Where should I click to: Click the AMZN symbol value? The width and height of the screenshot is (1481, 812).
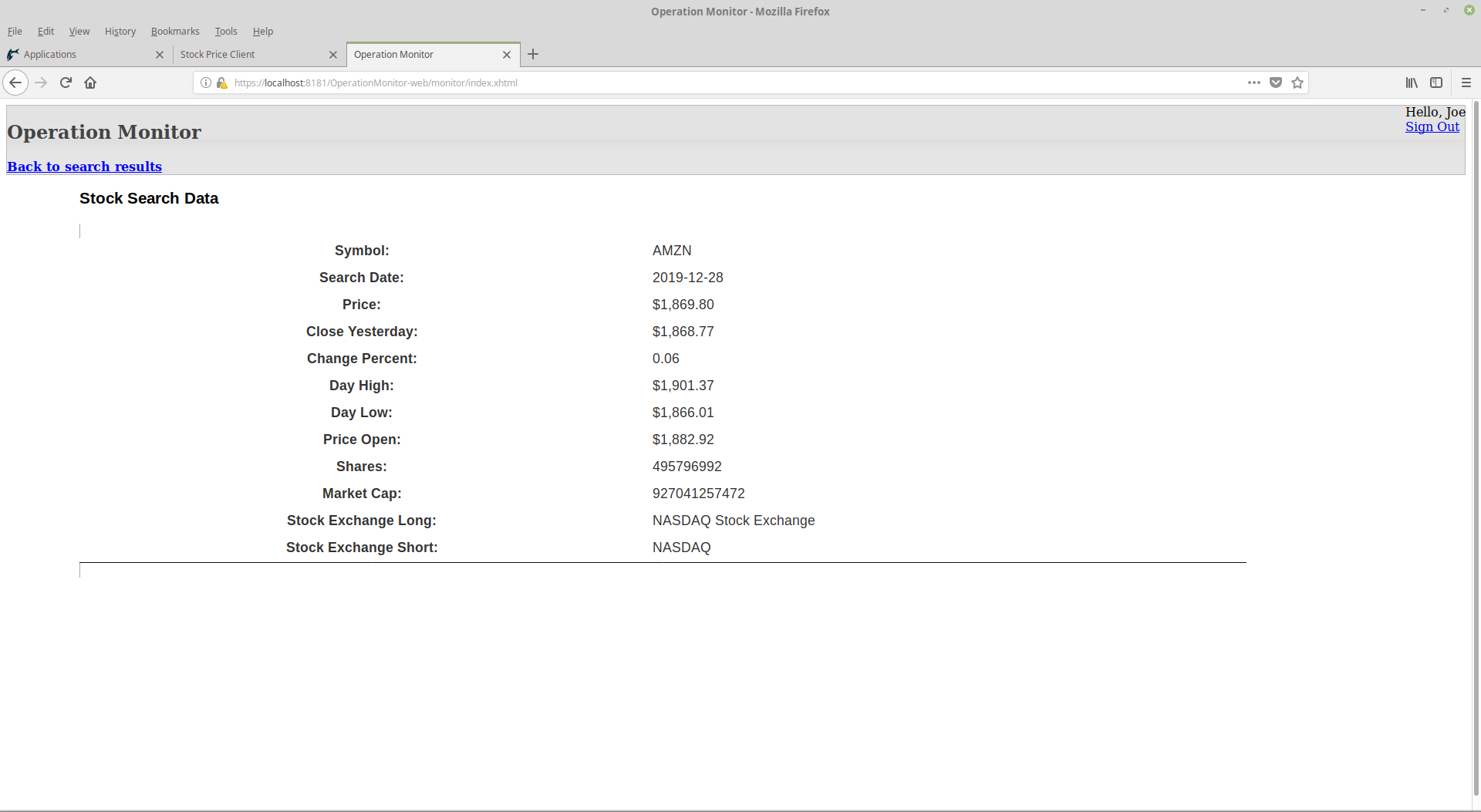[x=672, y=251]
